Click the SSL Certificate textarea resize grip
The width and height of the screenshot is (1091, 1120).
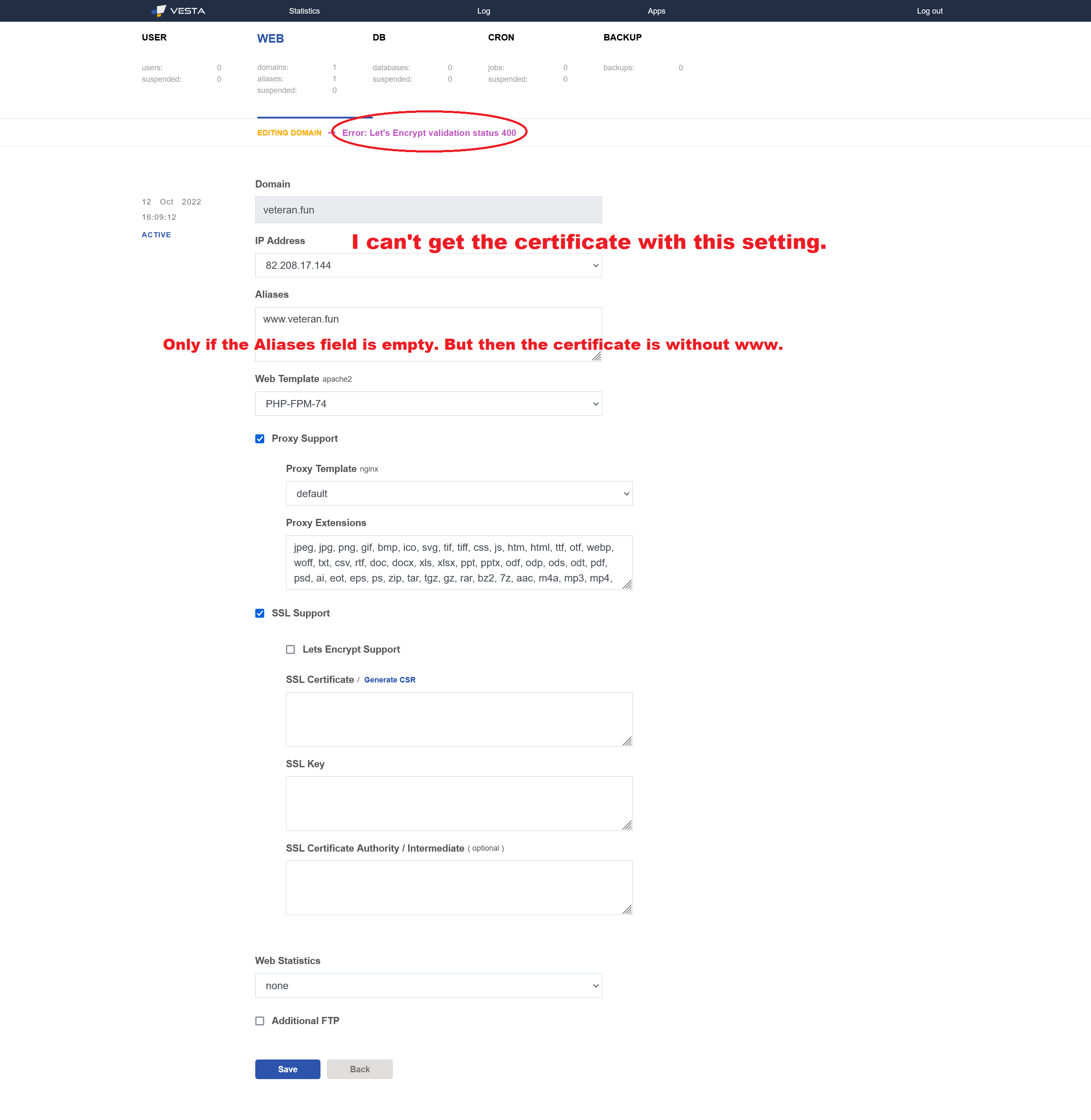click(x=627, y=741)
